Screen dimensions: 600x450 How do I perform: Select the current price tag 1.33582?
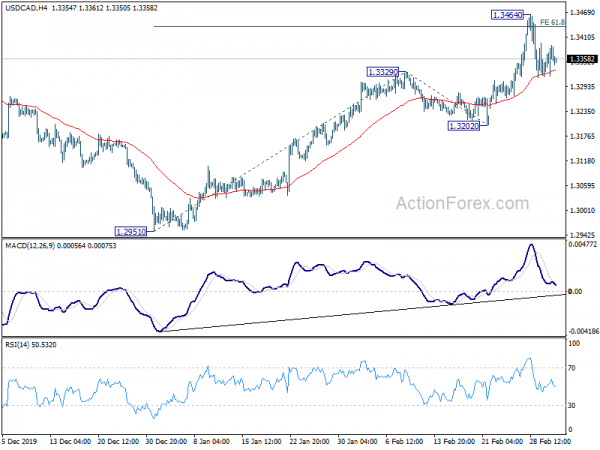coord(582,59)
